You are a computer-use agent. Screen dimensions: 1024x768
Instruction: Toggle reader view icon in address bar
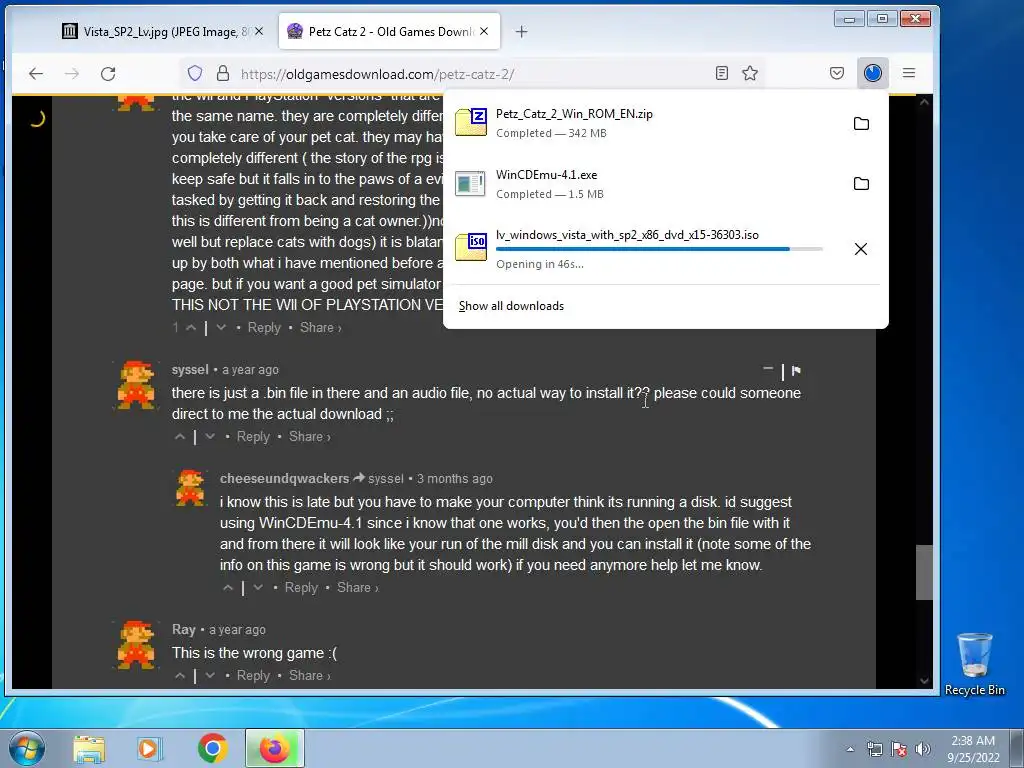[722, 73]
